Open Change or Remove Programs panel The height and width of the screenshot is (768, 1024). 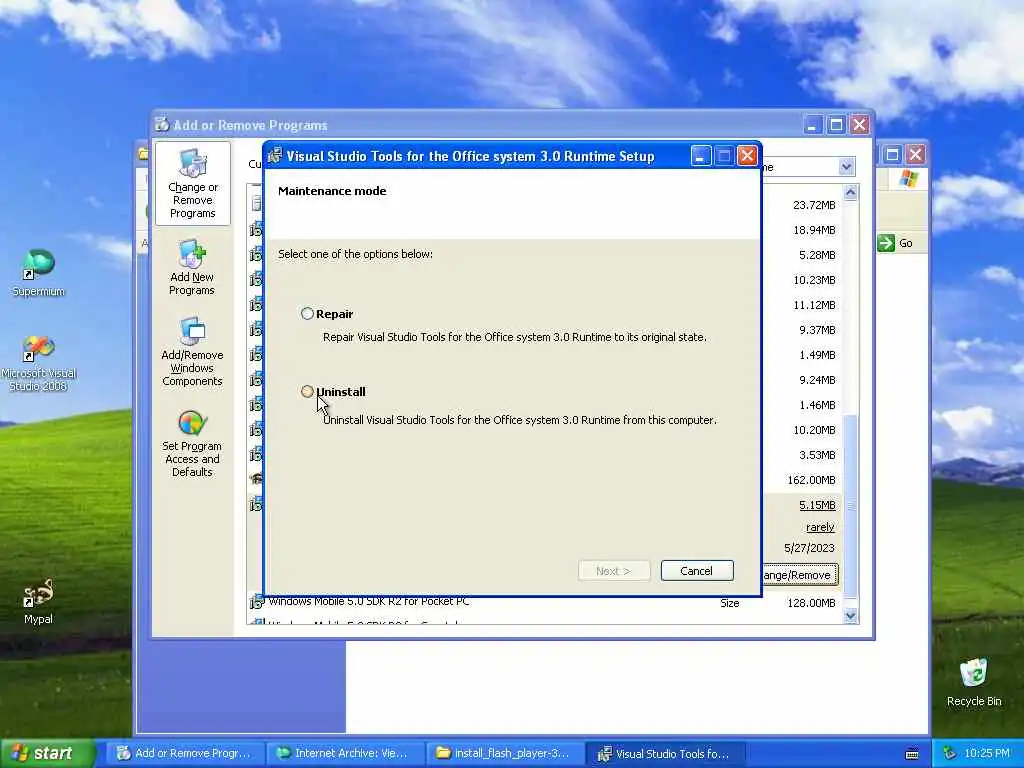click(193, 184)
